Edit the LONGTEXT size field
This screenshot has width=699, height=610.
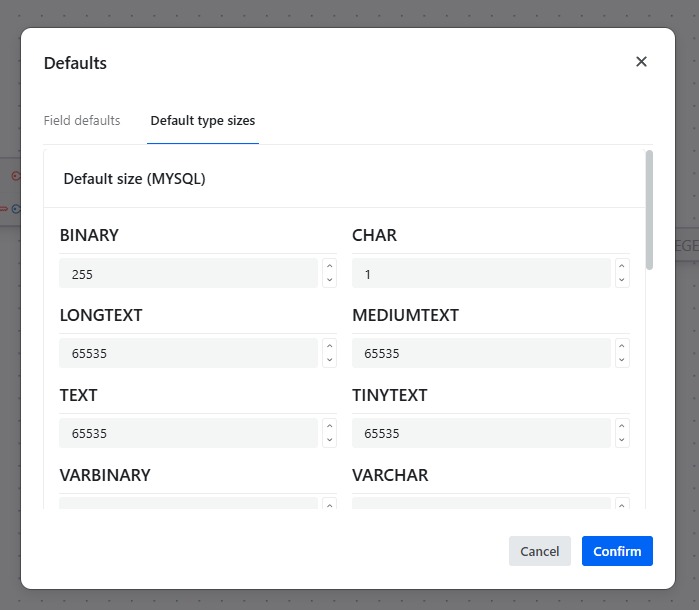pyautogui.click(x=188, y=353)
